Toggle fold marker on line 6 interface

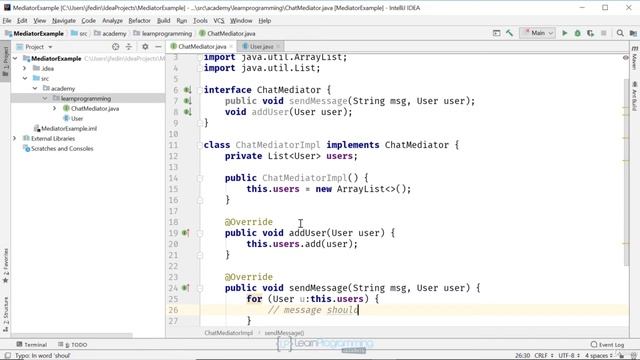200,90
